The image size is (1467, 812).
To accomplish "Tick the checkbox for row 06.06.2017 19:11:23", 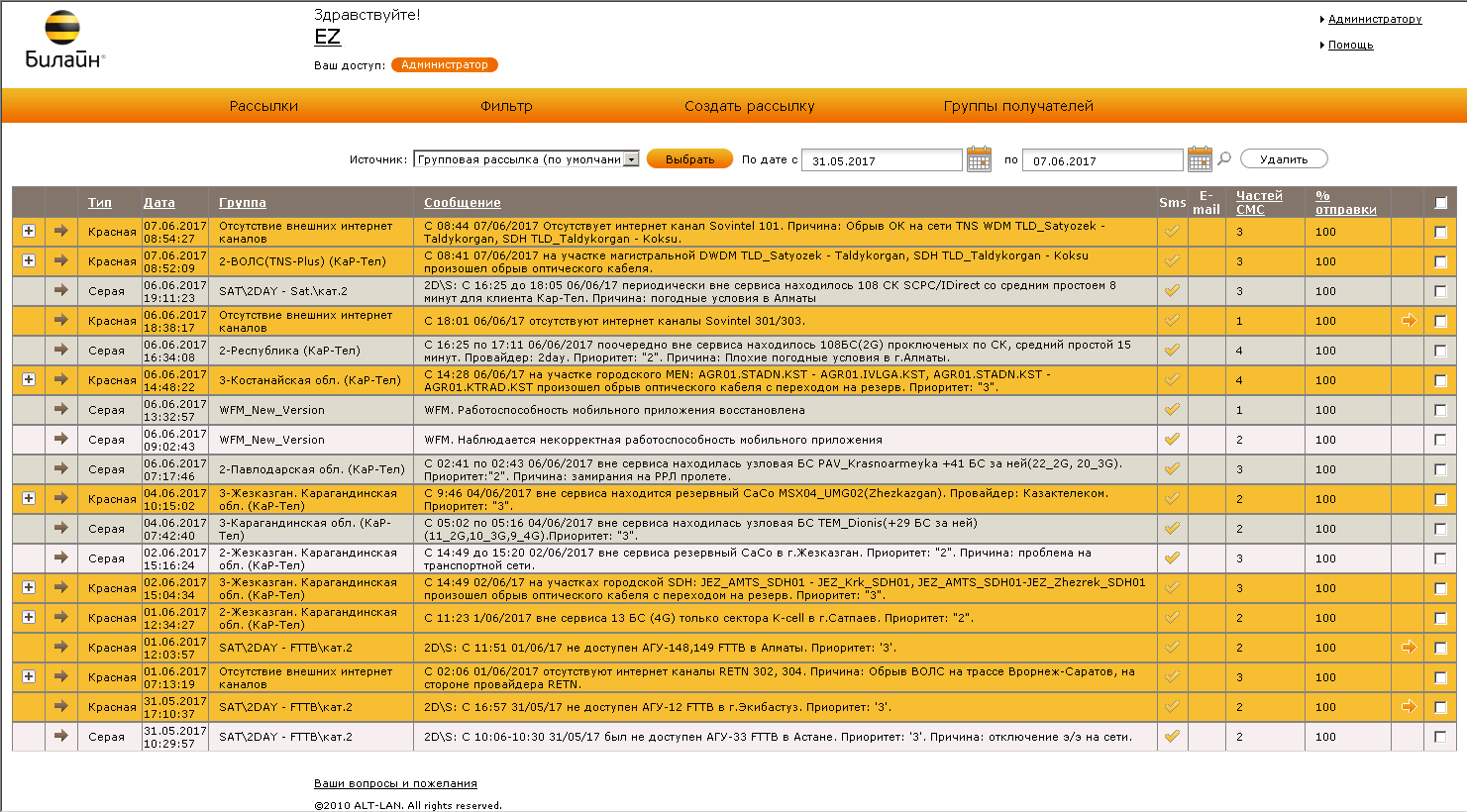I will coord(1440,291).
